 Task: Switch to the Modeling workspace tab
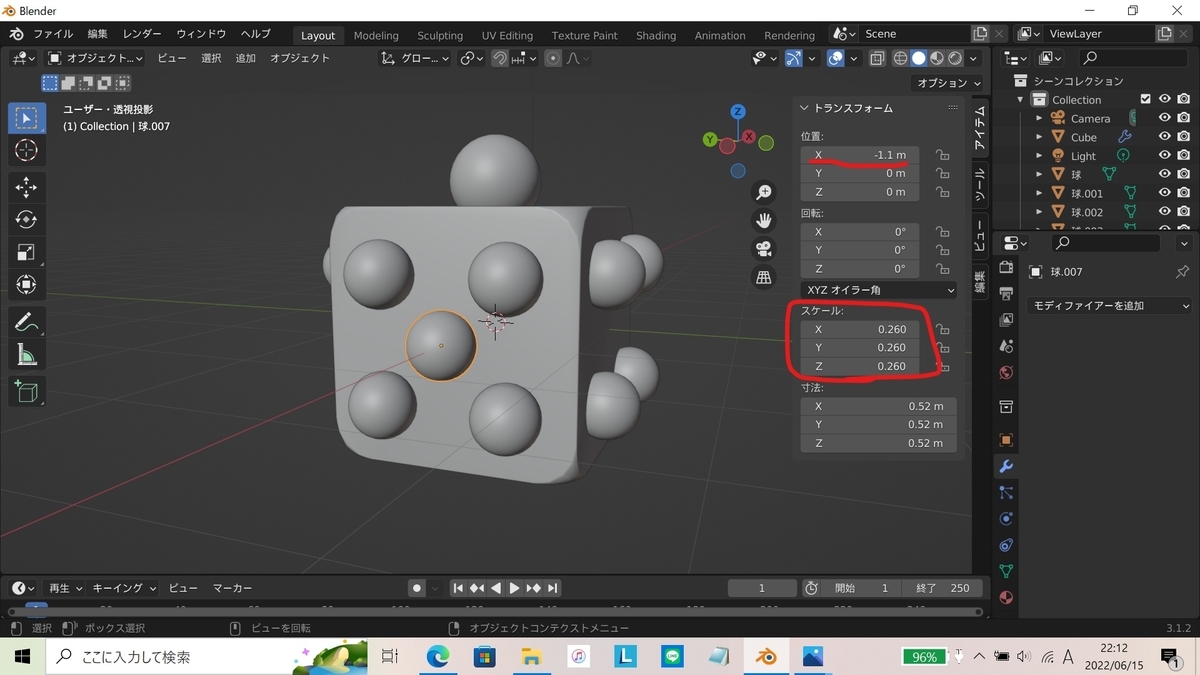376,35
